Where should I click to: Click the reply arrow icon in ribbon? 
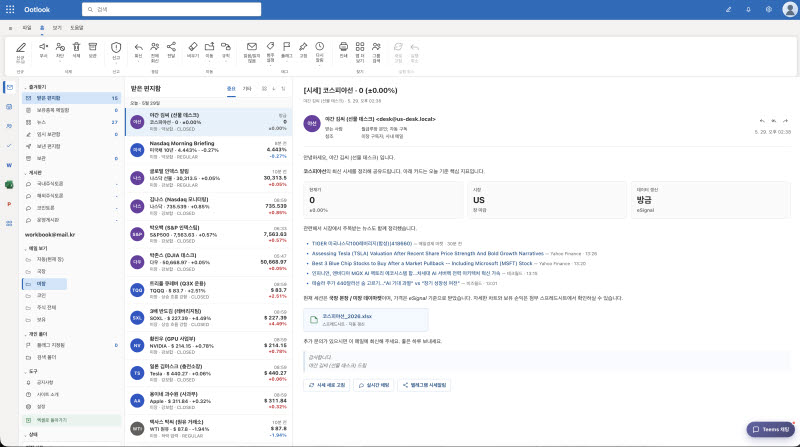(138, 46)
